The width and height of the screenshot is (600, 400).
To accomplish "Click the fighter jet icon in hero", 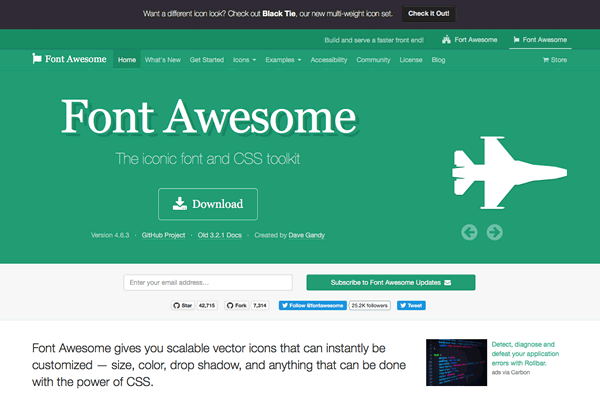I will pos(509,173).
